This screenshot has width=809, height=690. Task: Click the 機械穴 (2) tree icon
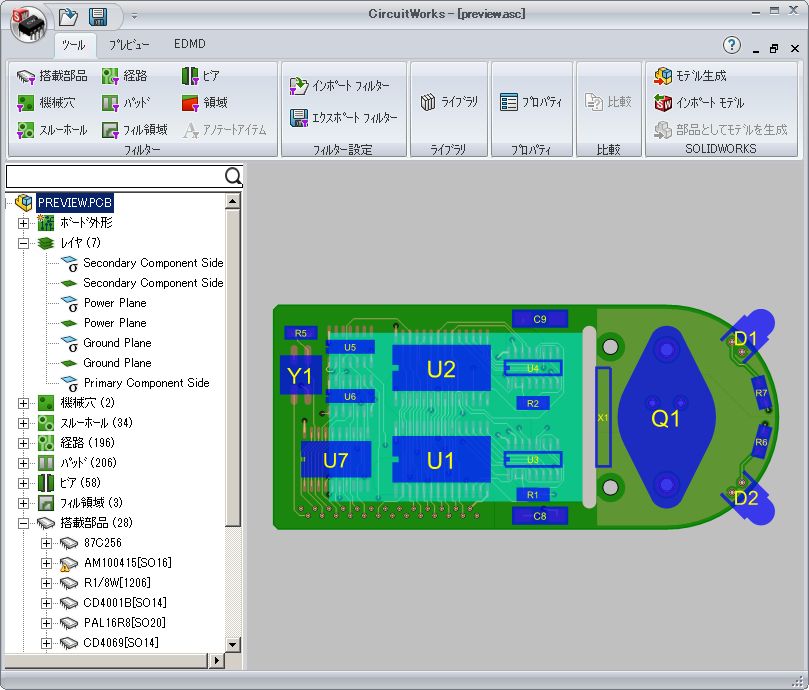(46, 403)
